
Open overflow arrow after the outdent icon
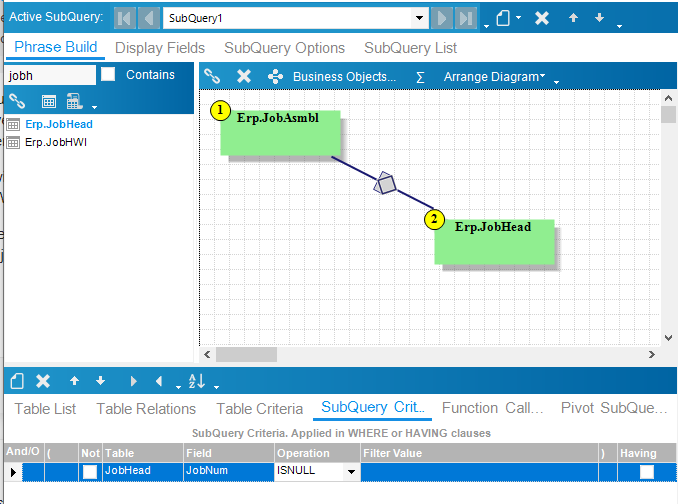pos(178,387)
